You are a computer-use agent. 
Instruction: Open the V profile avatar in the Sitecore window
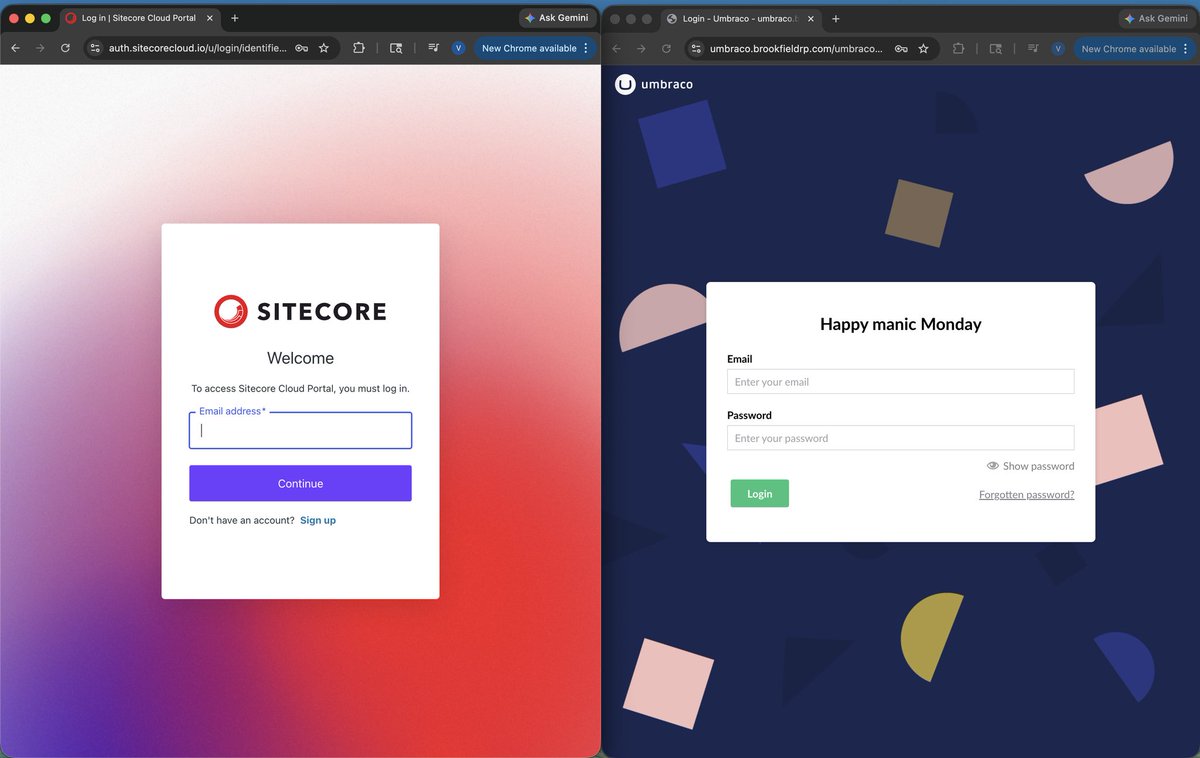click(x=458, y=48)
